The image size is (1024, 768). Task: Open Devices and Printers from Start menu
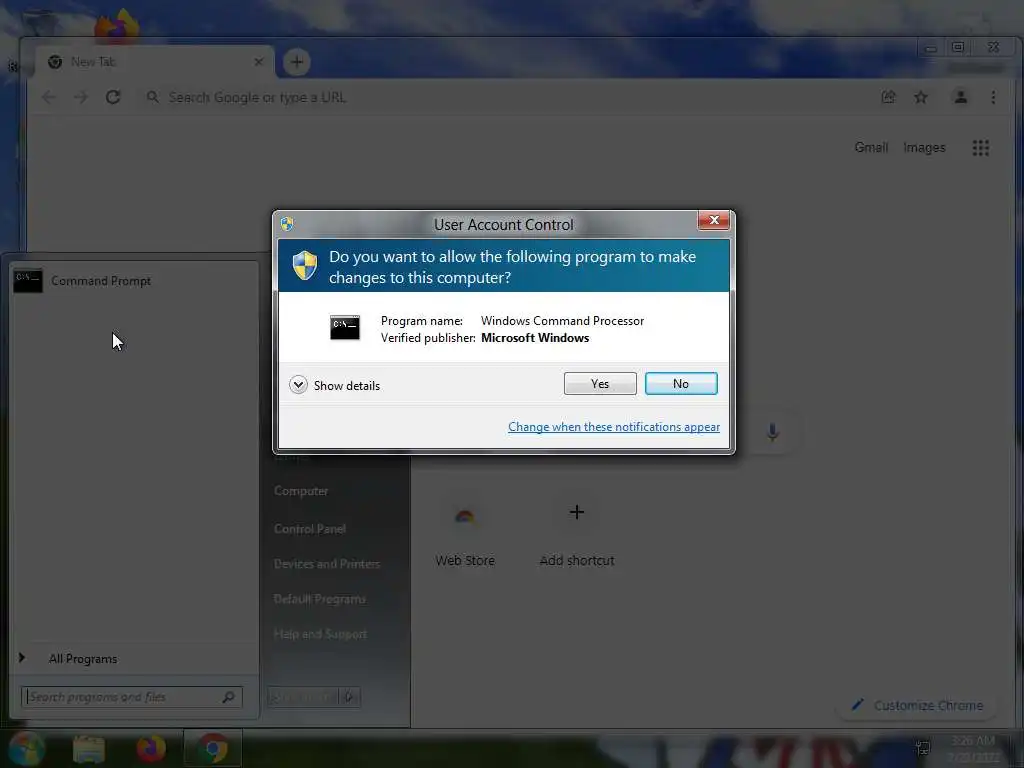(x=327, y=564)
